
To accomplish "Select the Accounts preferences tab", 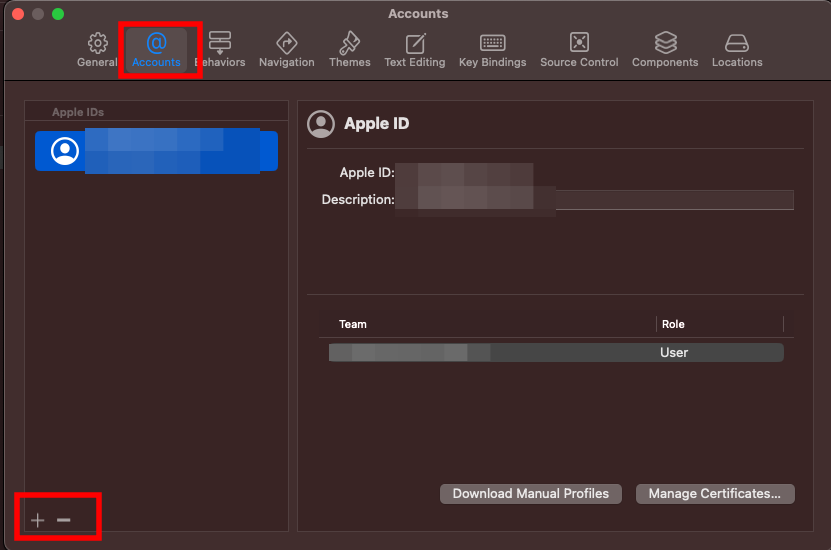I will click(x=156, y=50).
